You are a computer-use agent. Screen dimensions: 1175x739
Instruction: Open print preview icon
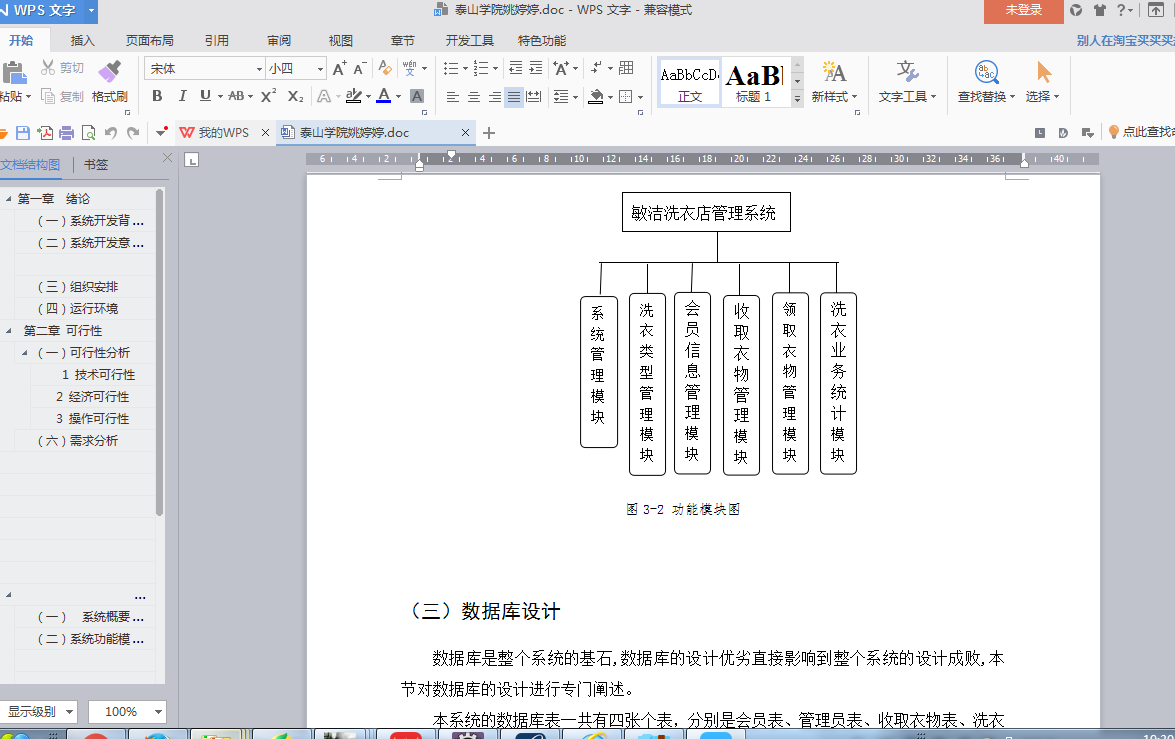point(88,133)
